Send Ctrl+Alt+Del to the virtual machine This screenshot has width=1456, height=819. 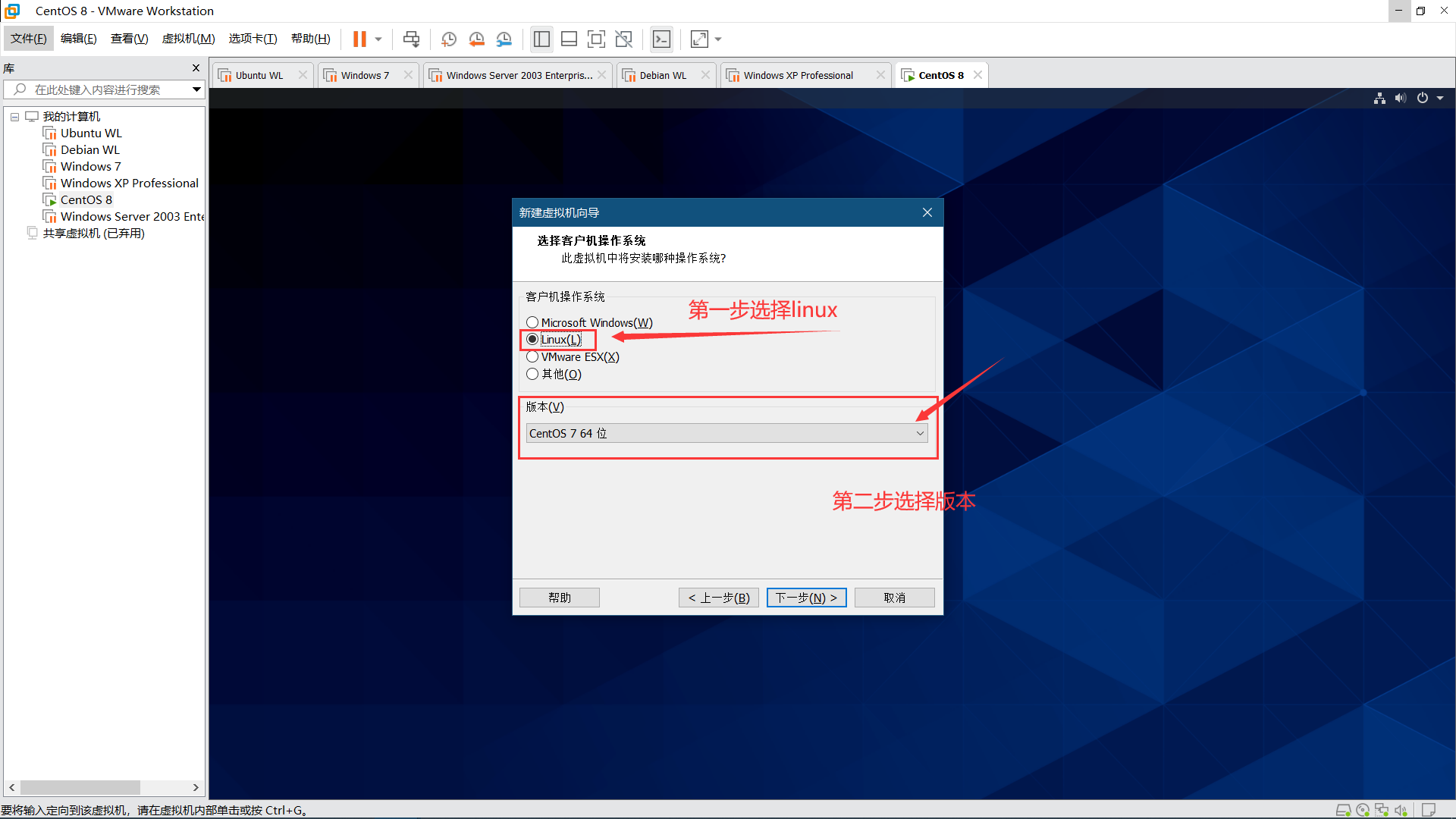(x=411, y=39)
